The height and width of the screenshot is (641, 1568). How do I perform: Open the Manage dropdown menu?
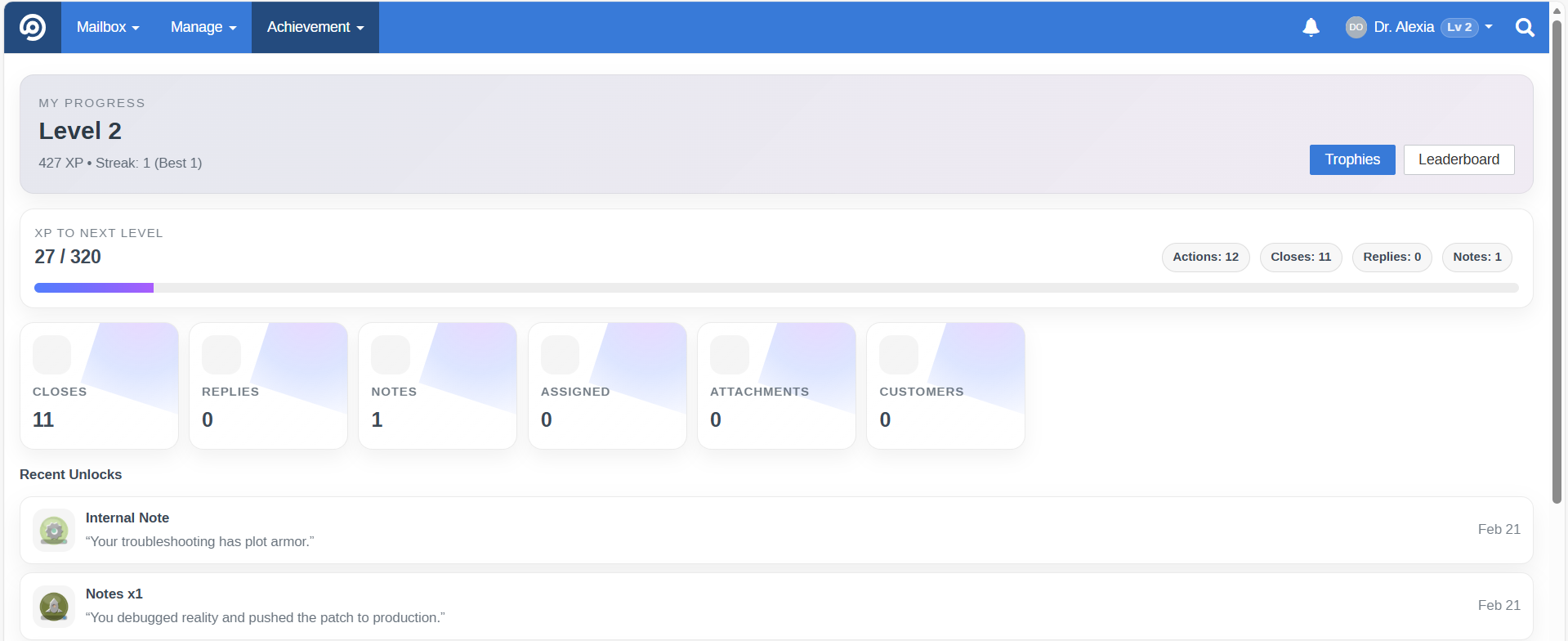[203, 27]
